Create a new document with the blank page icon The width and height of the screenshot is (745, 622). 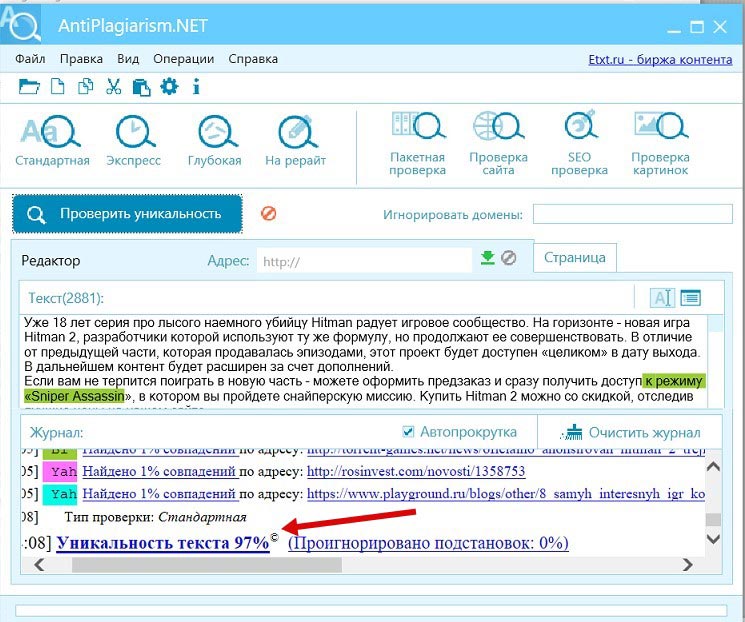[x=57, y=87]
